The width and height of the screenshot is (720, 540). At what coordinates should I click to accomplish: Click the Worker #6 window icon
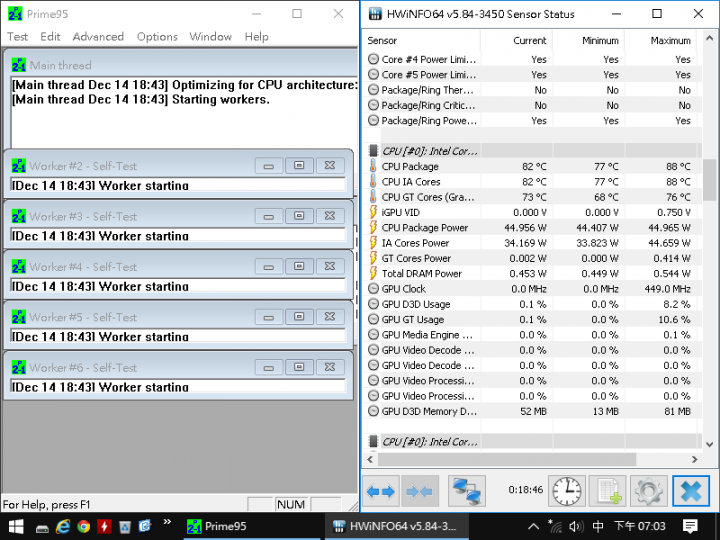19,367
